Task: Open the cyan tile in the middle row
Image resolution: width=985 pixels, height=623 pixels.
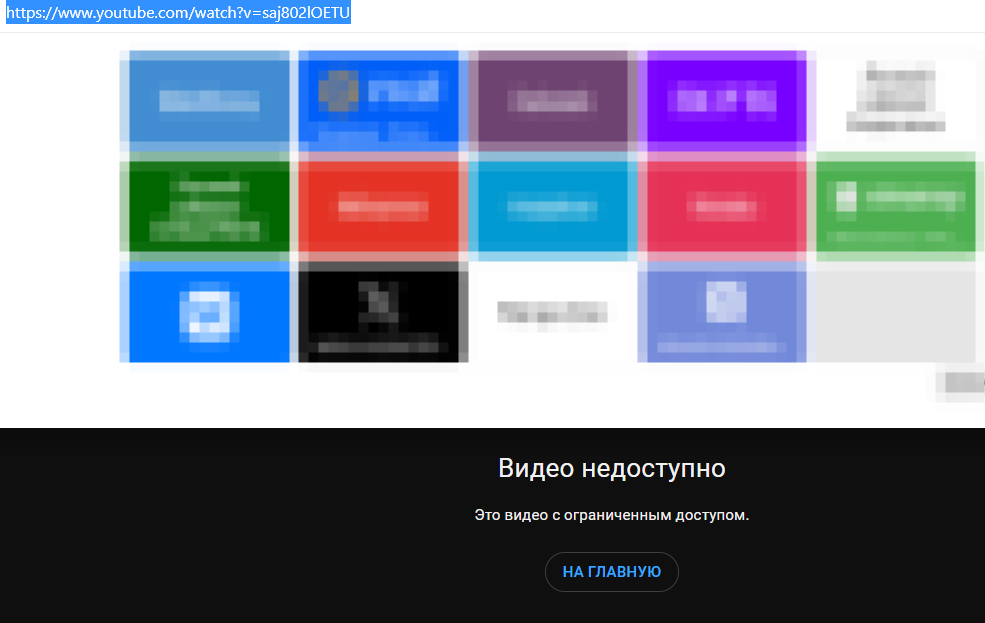Action: (551, 207)
